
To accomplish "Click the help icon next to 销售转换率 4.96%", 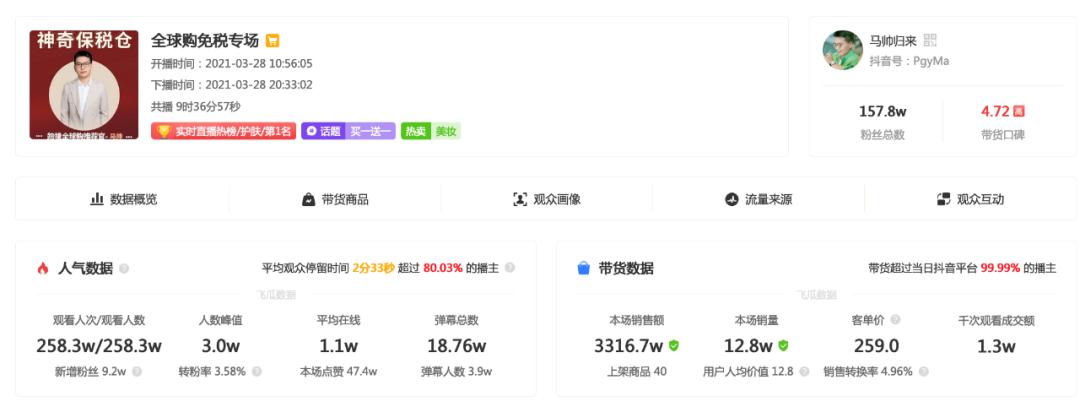I will point(924,372).
